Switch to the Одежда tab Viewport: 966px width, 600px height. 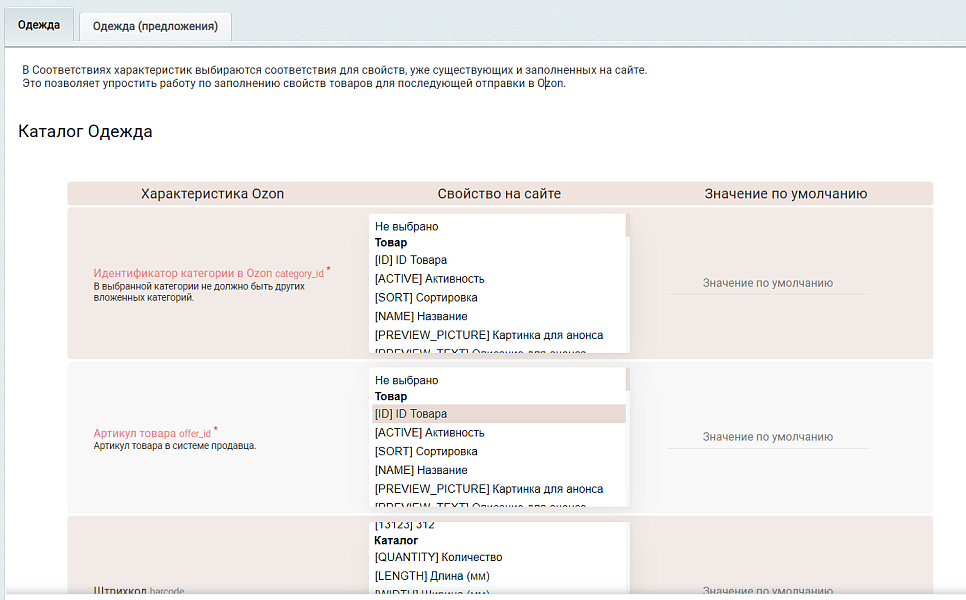coord(39,25)
